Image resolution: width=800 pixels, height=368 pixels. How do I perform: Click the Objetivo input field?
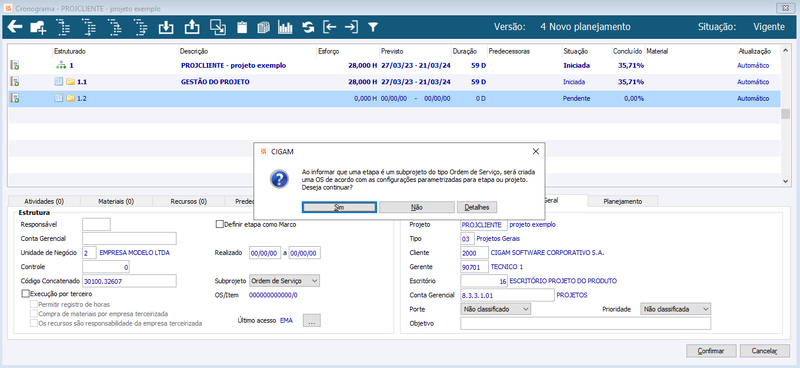pos(586,324)
